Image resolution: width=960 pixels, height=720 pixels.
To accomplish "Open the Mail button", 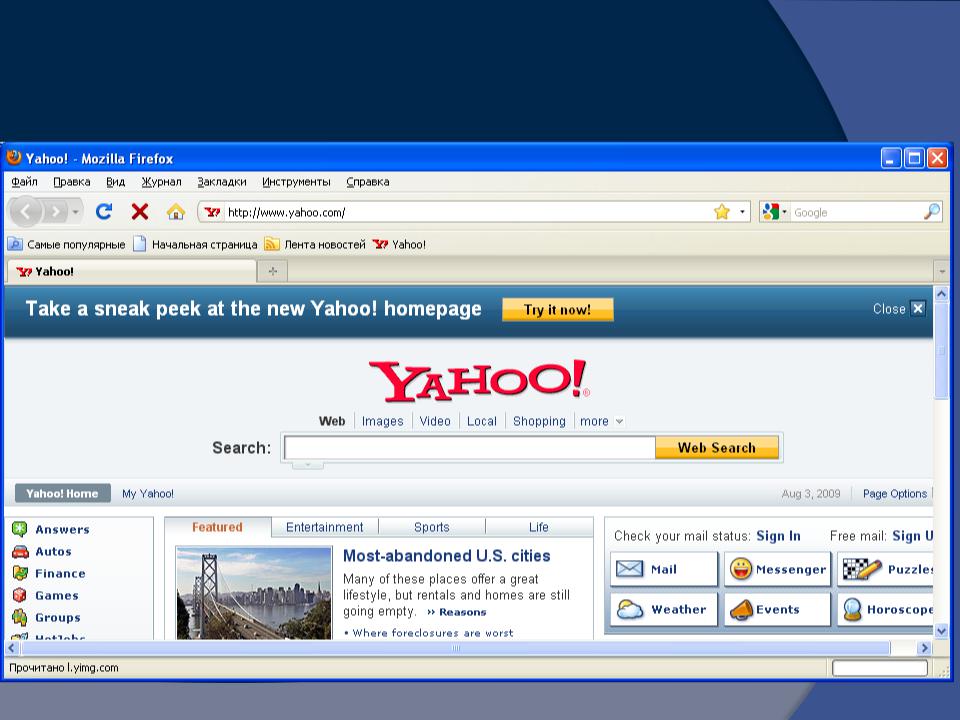I will [x=664, y=569].
